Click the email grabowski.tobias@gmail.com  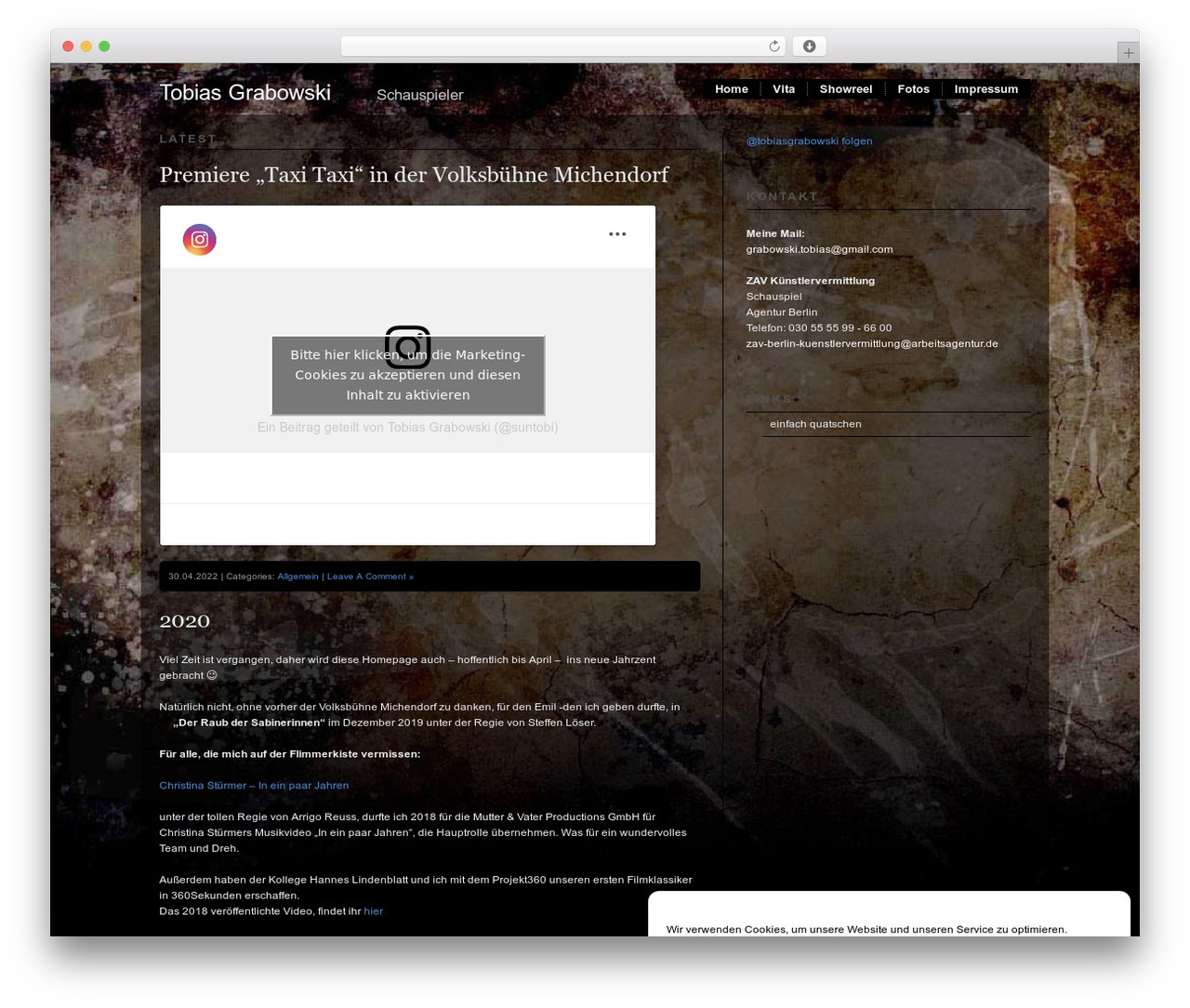[x=819, y=249]
